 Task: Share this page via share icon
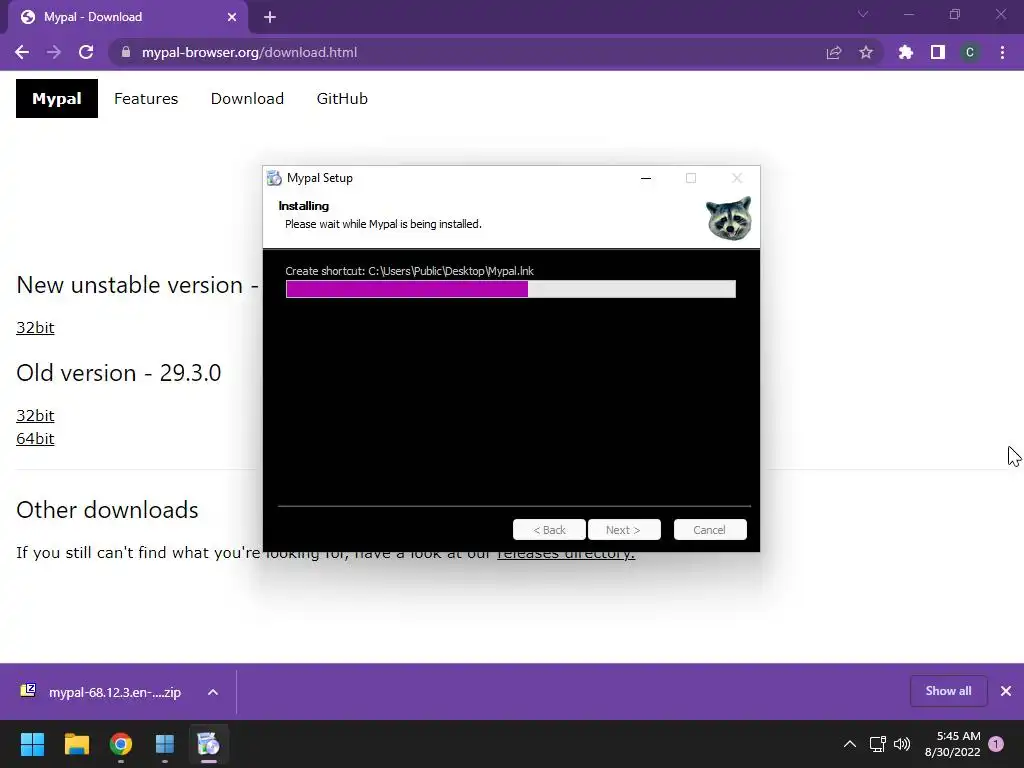pos(834,52)
